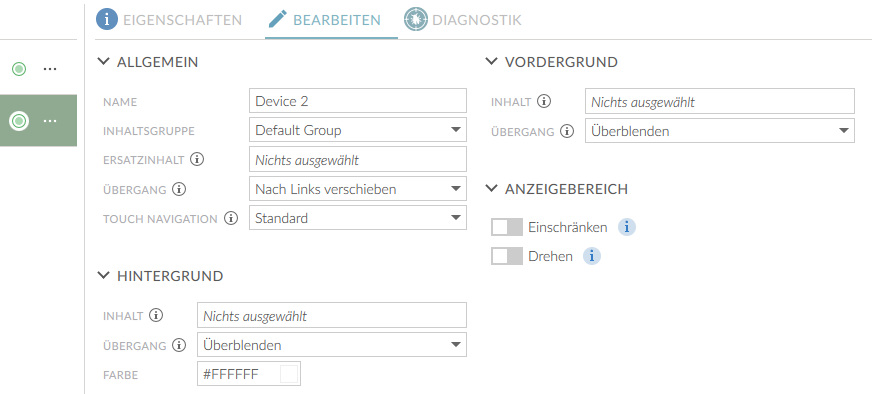
Task: Show info for Hintergrund Inhalt
Action: [x=156, y=316]
